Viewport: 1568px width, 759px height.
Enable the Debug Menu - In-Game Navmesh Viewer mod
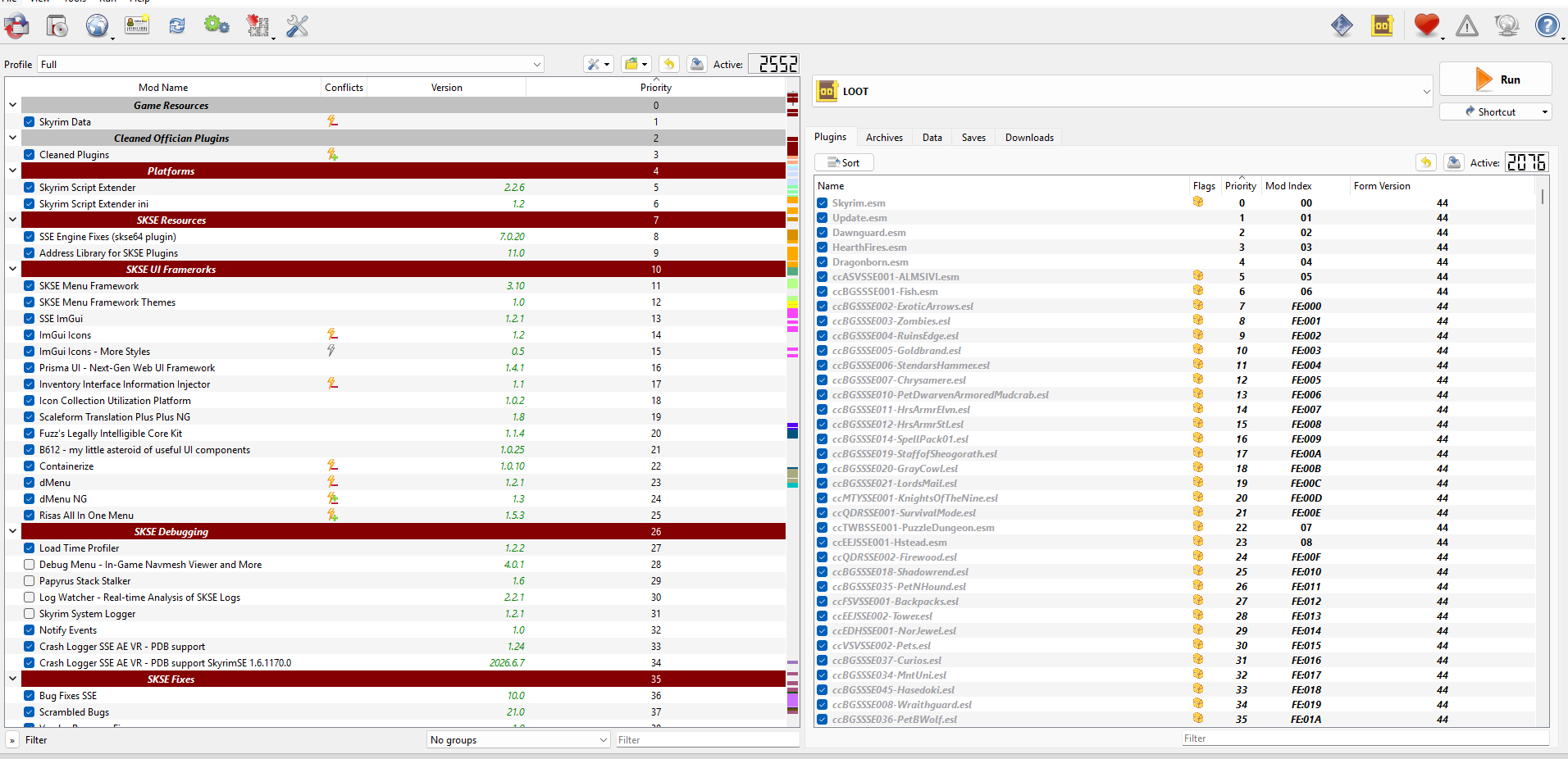(30, 564)
